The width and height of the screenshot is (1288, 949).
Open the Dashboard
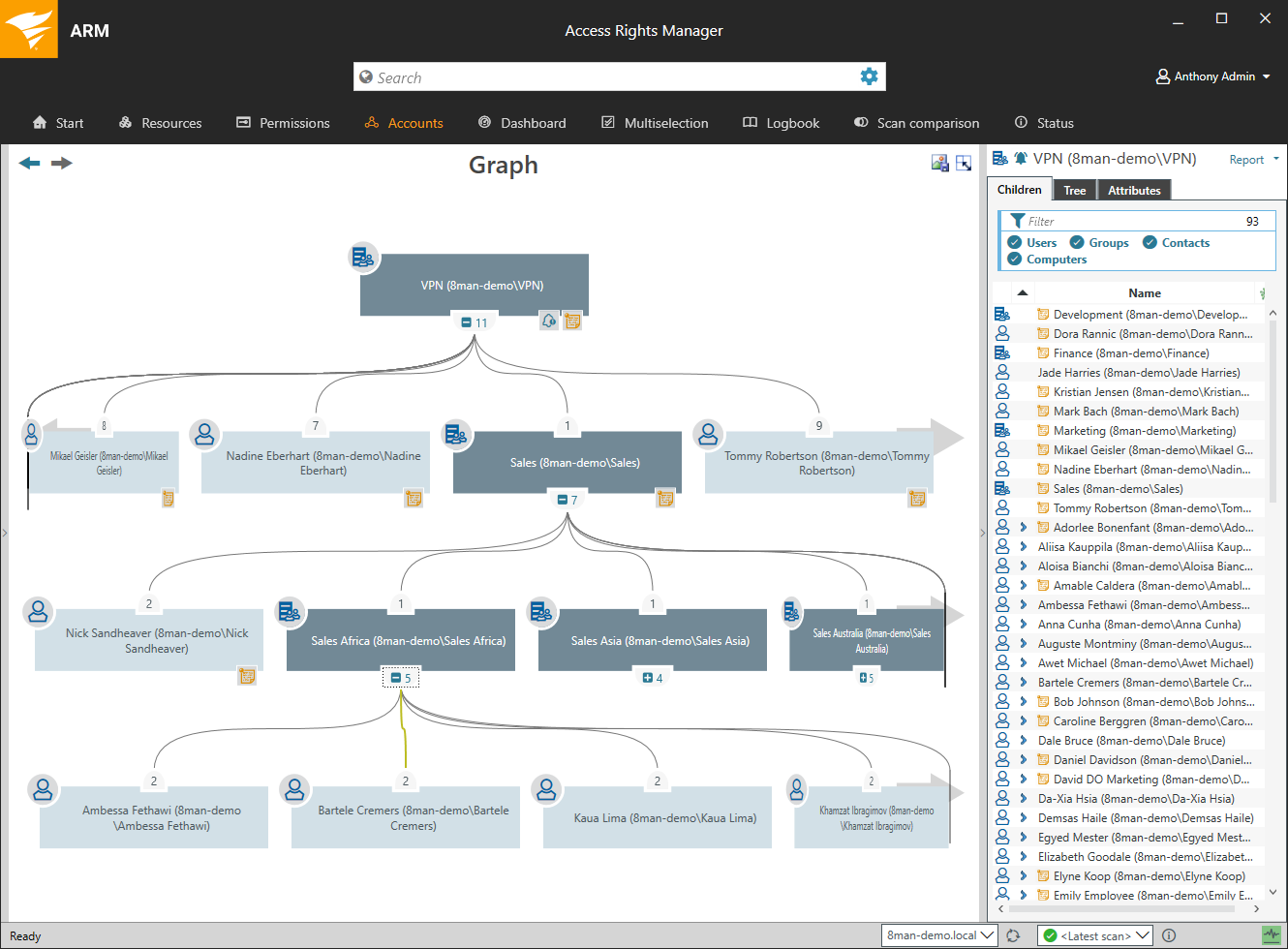tap(522, 123)
